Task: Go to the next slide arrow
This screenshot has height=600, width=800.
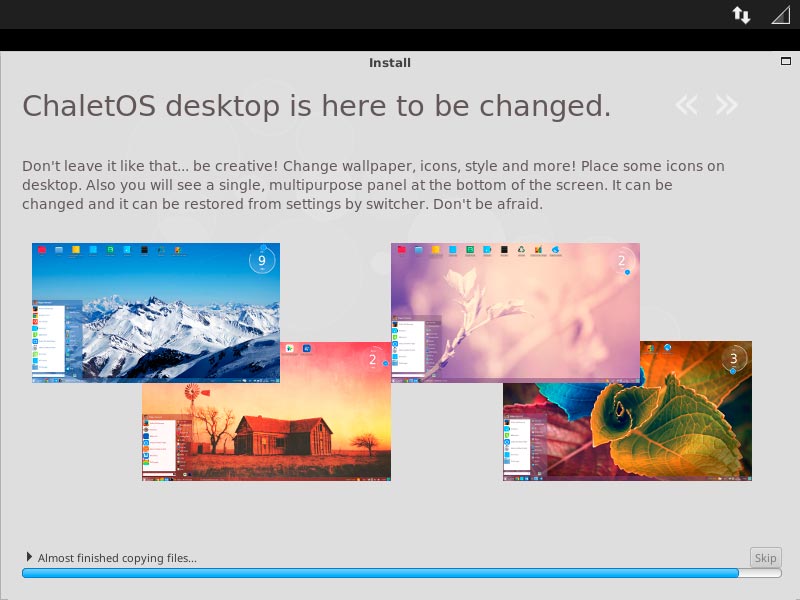Action: 726,105
